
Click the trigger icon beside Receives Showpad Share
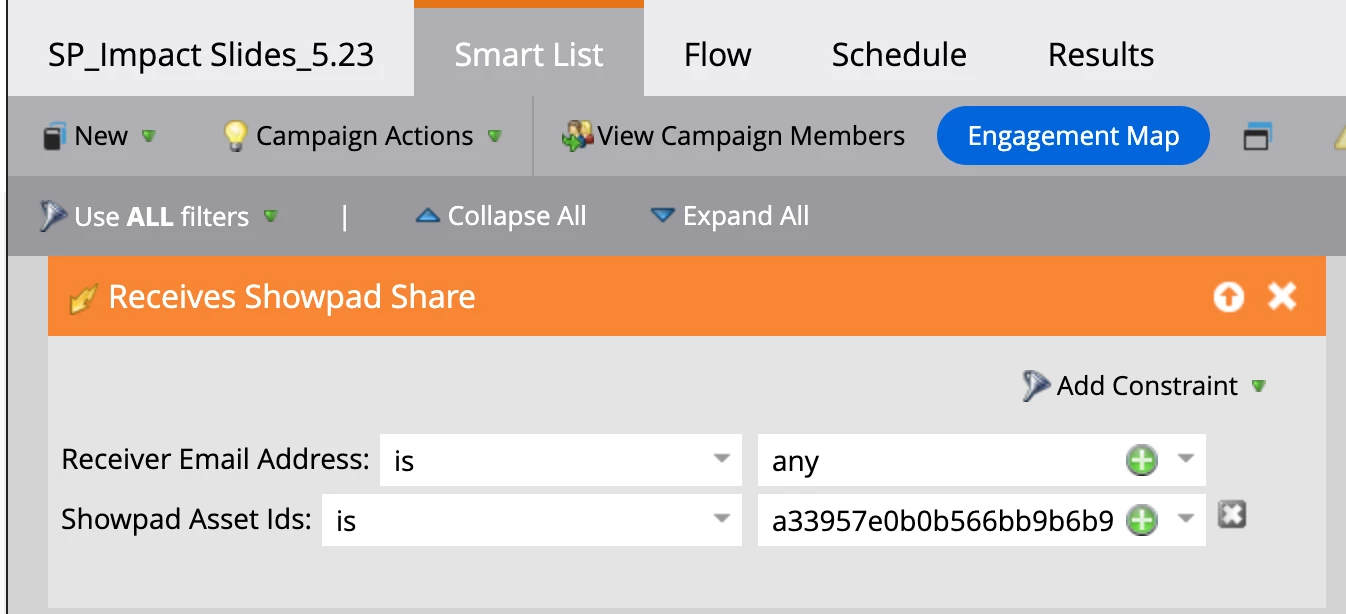tap(82, 298)
